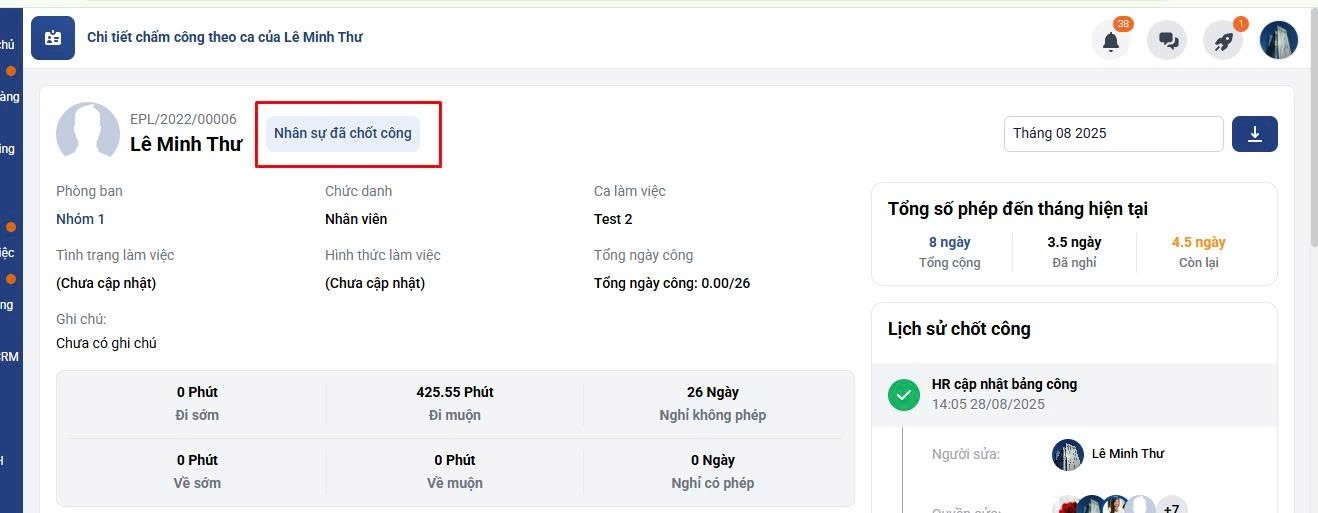The height and width of the screenshot is (513, 1318).
Task: Click the green check icon for HR update
Action: pos(904,395)
